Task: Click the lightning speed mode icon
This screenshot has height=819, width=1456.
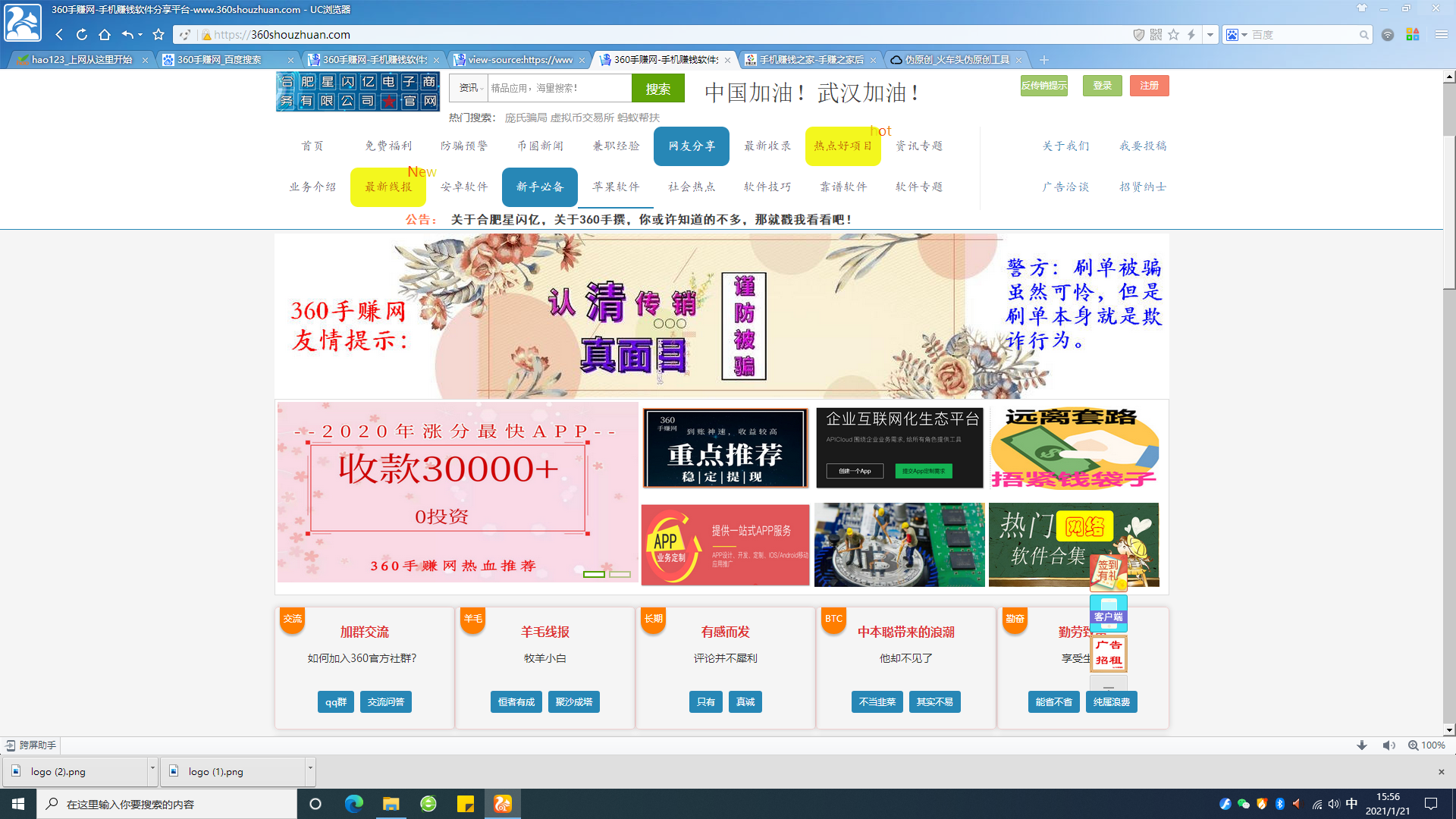Action: [x=1191, y=35]
